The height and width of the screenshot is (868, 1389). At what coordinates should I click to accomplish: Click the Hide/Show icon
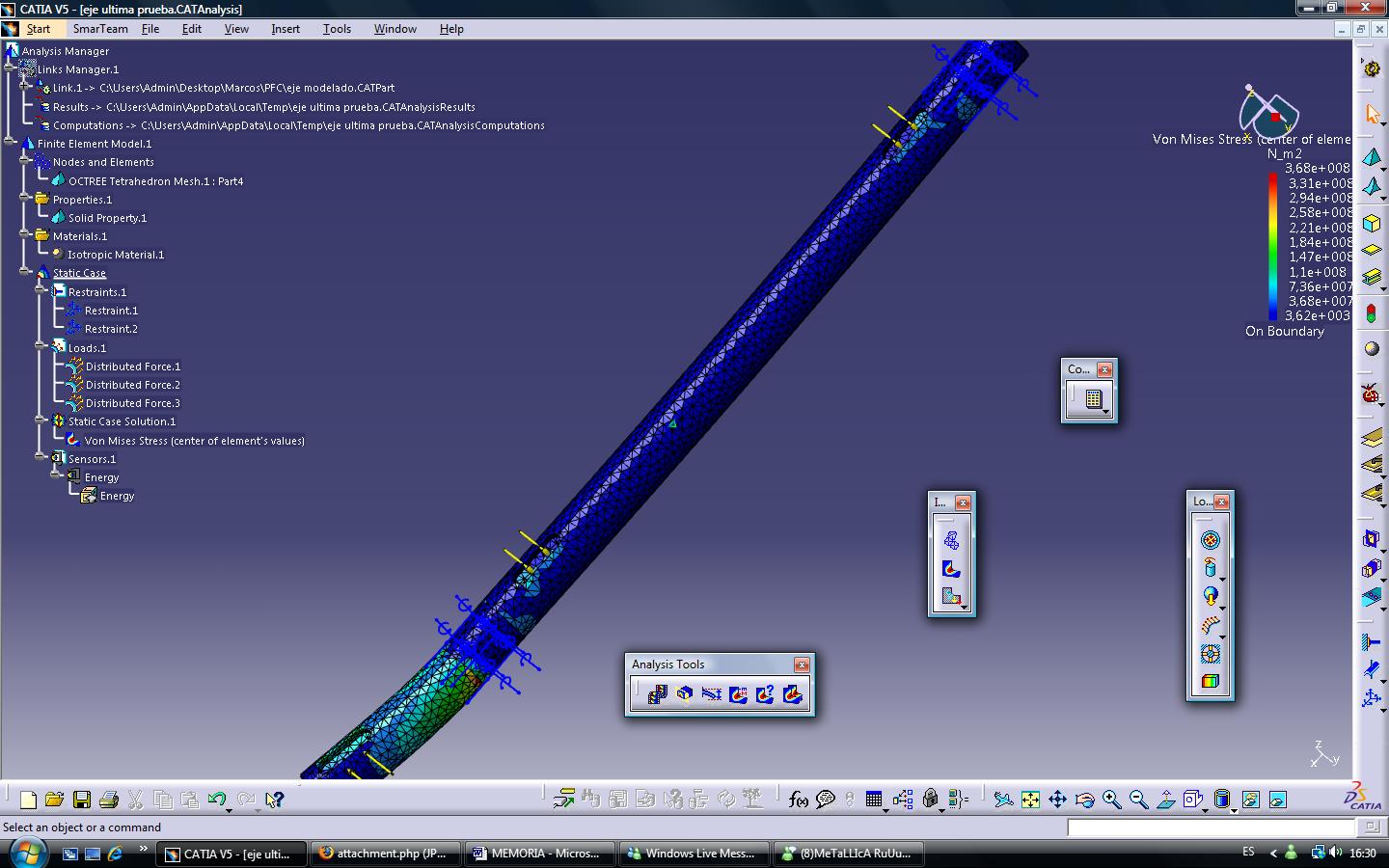(x=1251, y=800)
